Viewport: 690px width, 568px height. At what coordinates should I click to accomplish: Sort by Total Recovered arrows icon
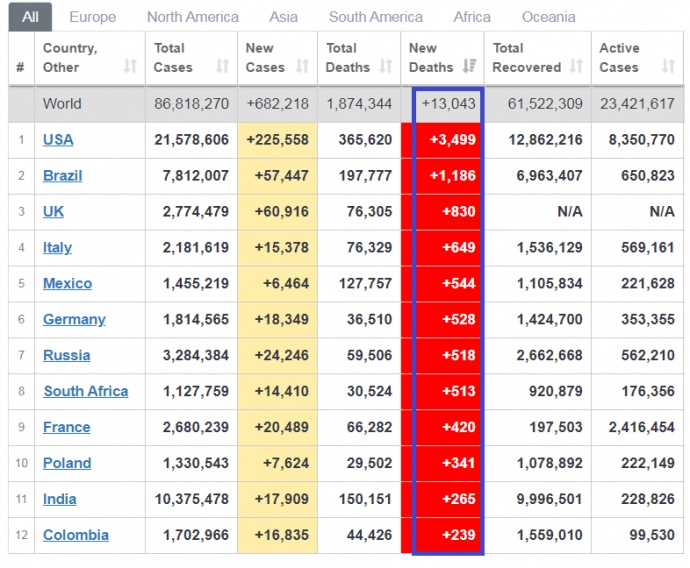[576, 67]
